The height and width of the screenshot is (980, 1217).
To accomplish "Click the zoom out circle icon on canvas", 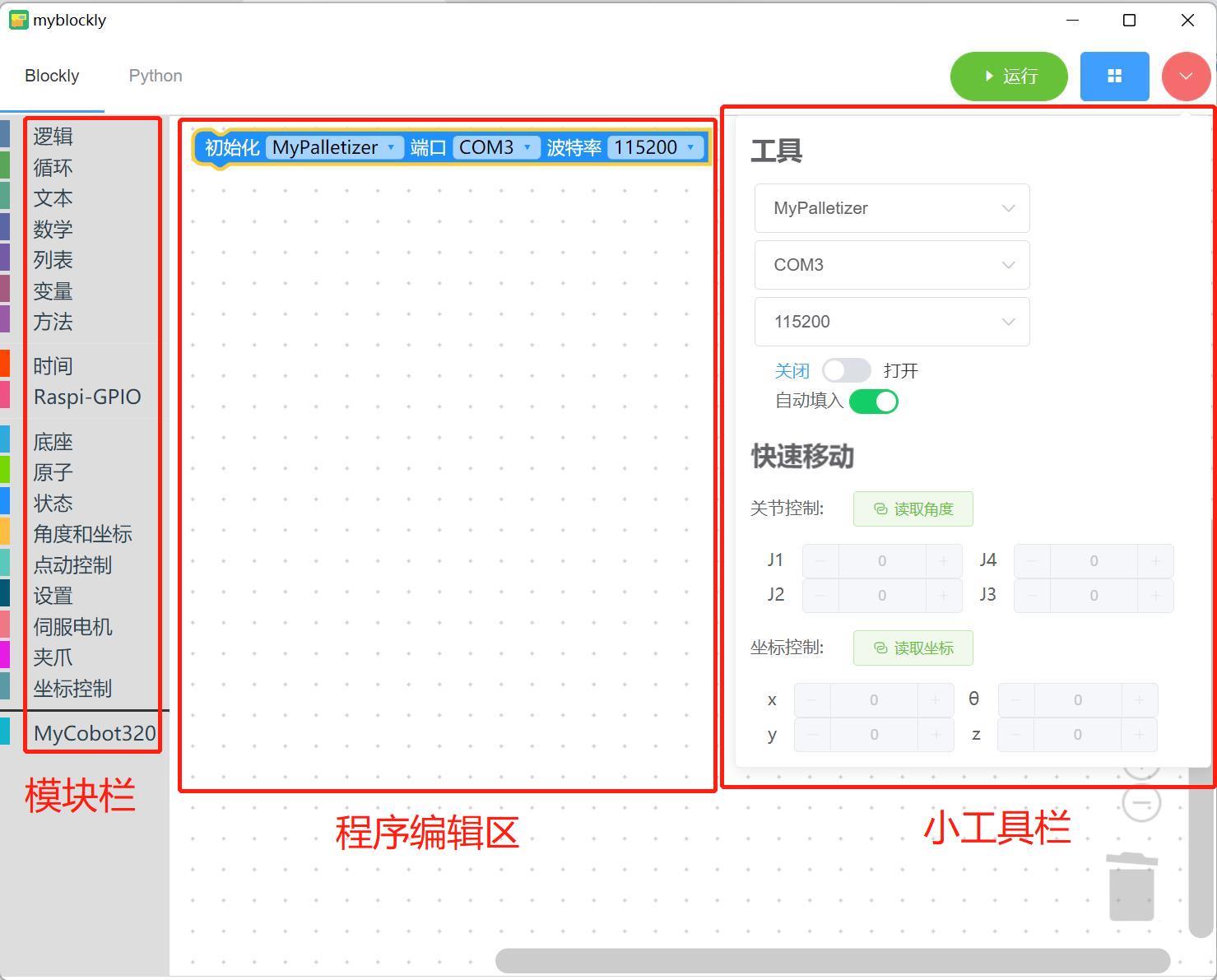I will click(x=1142, y=802).
